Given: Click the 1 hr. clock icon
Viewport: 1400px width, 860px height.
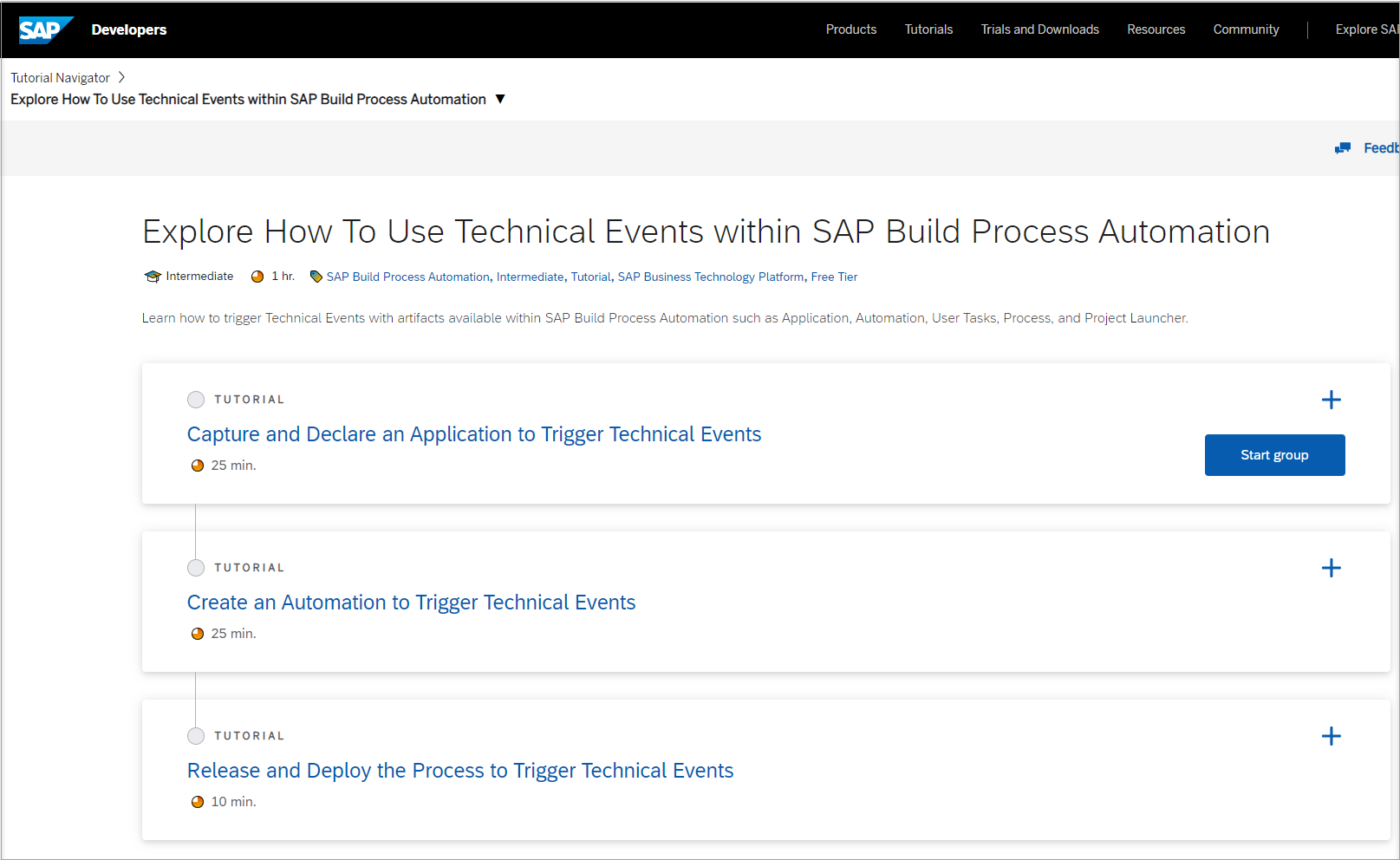Looking at the screenshot, I should 257,277.
